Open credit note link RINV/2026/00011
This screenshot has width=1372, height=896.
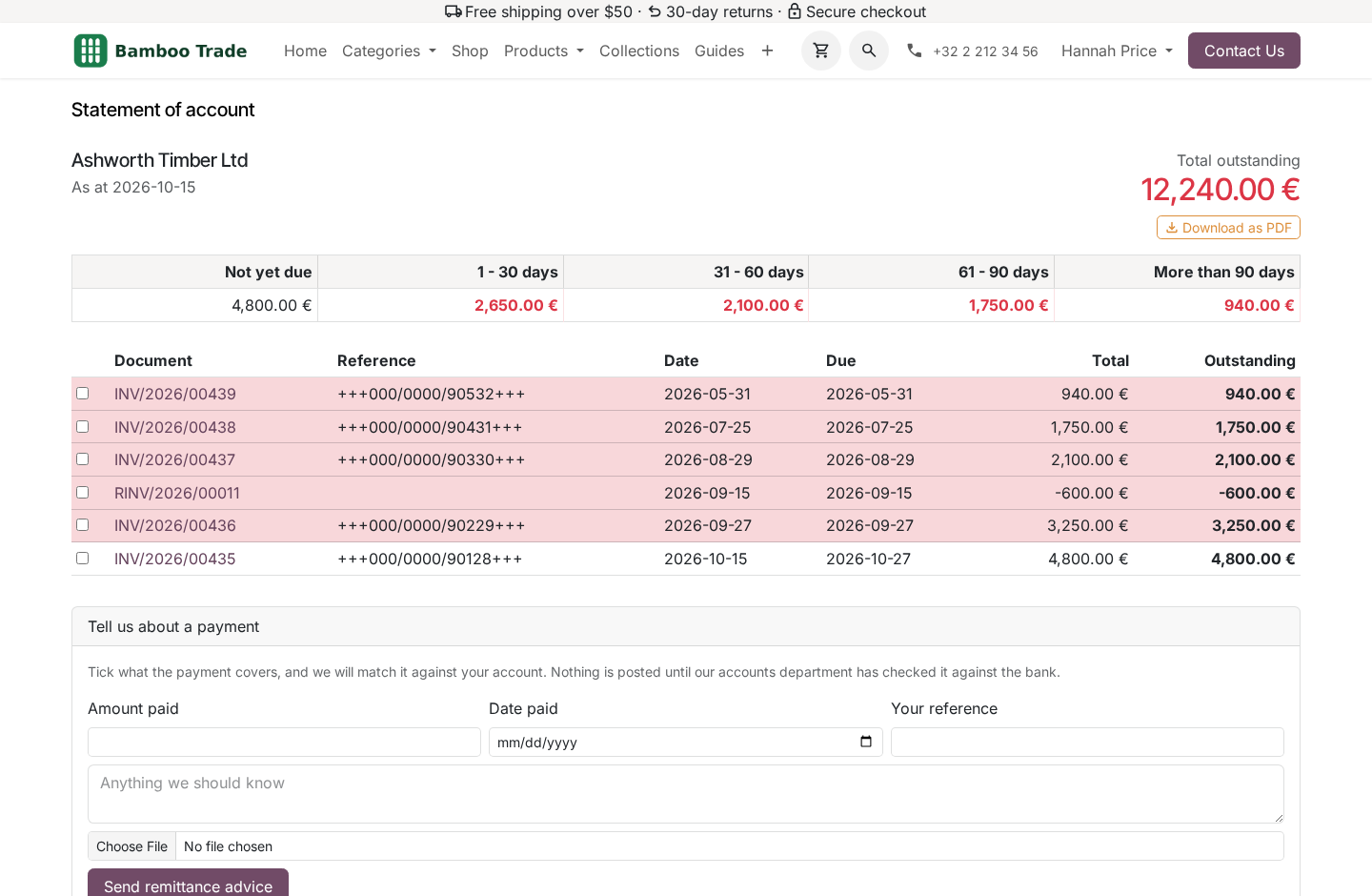coord(177,493)
